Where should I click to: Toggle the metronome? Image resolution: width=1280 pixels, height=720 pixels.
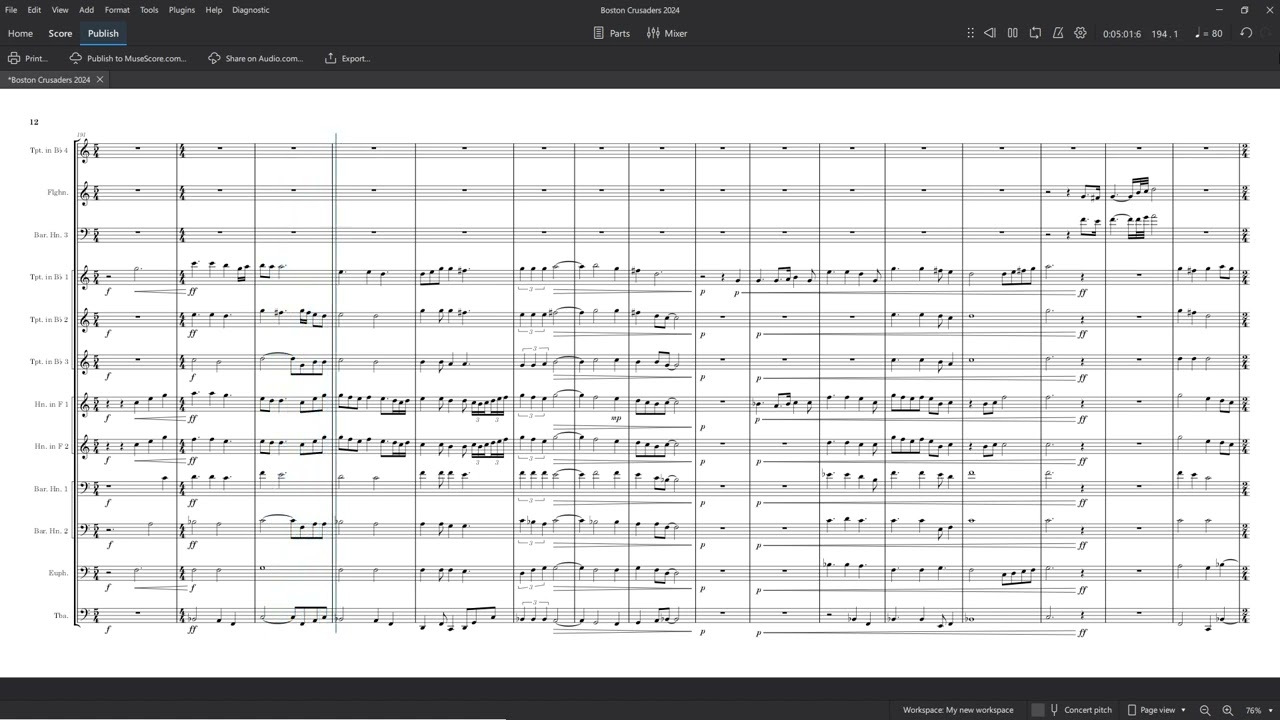(x=1058, y=33)
